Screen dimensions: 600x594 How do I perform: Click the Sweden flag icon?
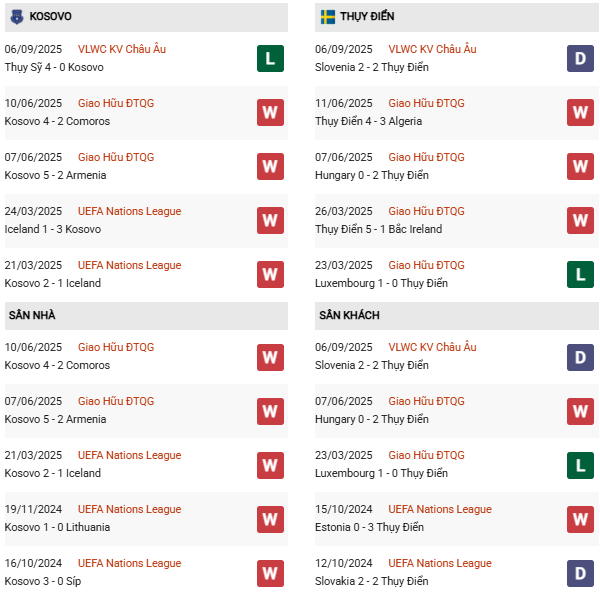327,17
